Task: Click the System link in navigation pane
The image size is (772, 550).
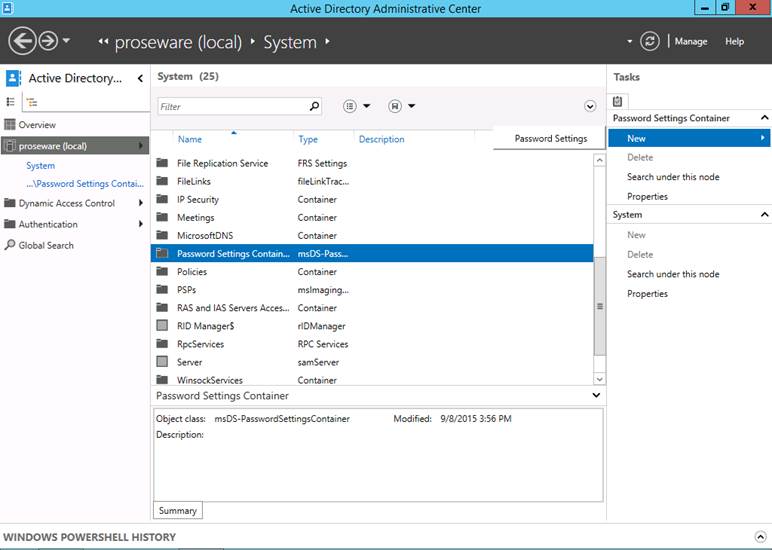Action: [x=41, y=166]
